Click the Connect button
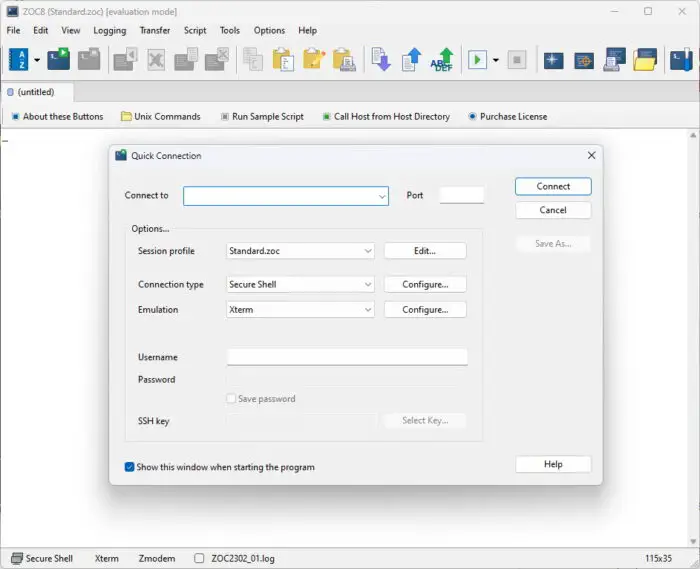 pyautogui.click(x=553, y=187)
